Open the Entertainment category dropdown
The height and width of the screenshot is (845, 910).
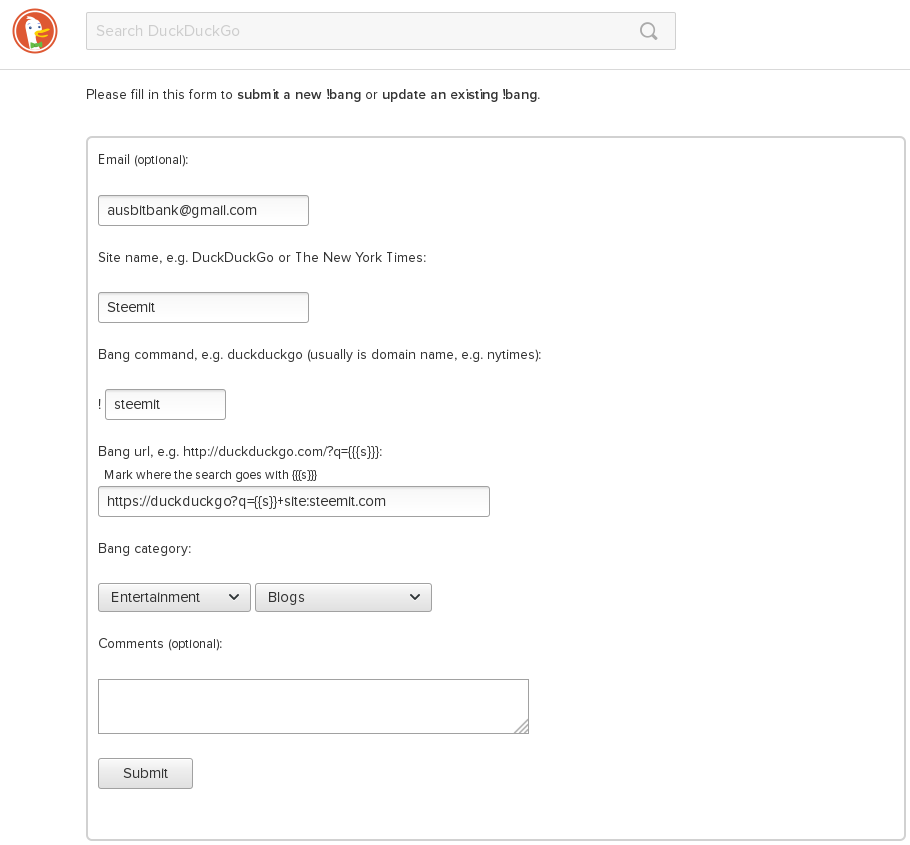(174, 597)
